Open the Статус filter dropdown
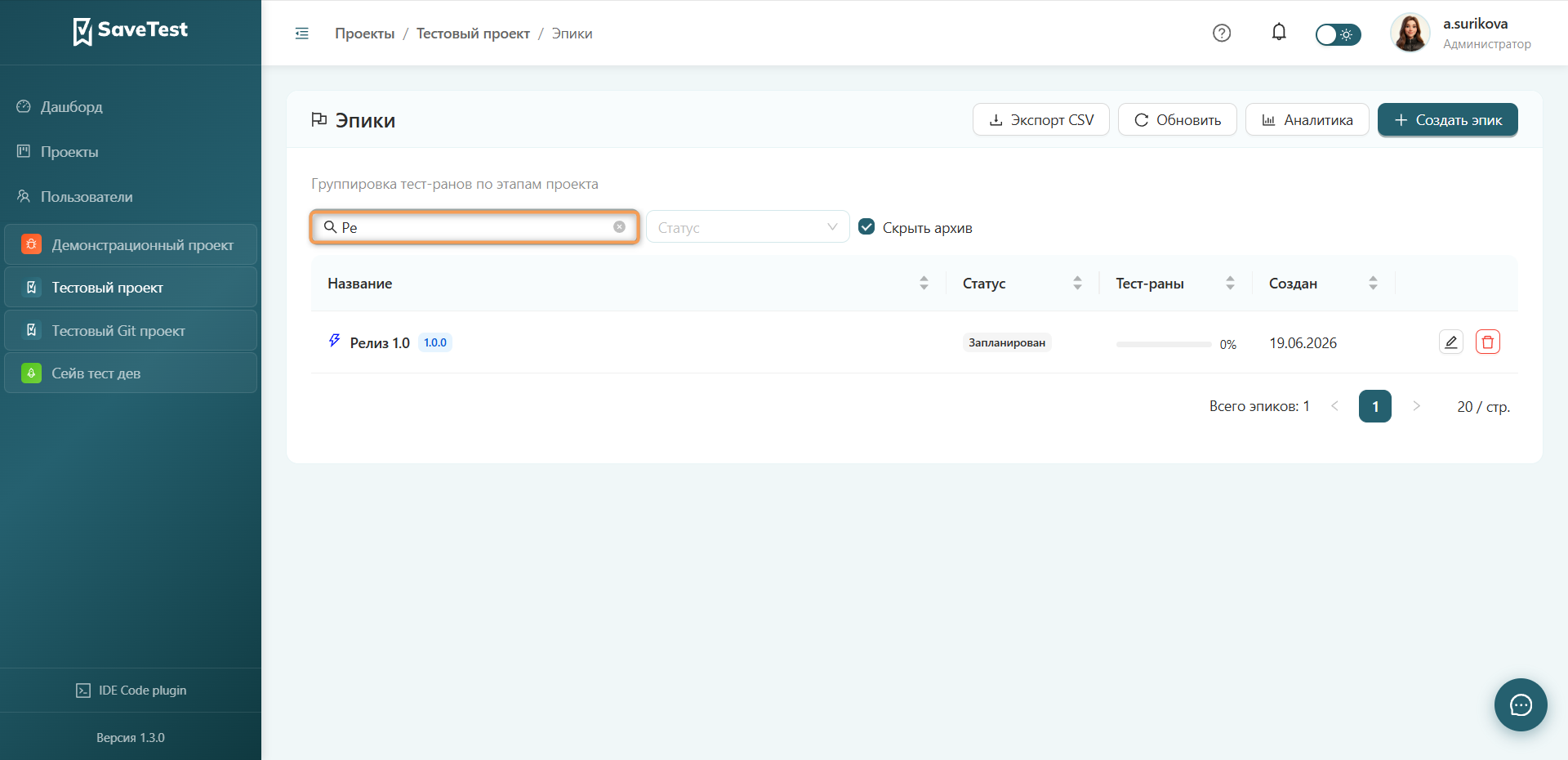The image size is (1568, 760). pyautogui.click(x=748, y=227)
